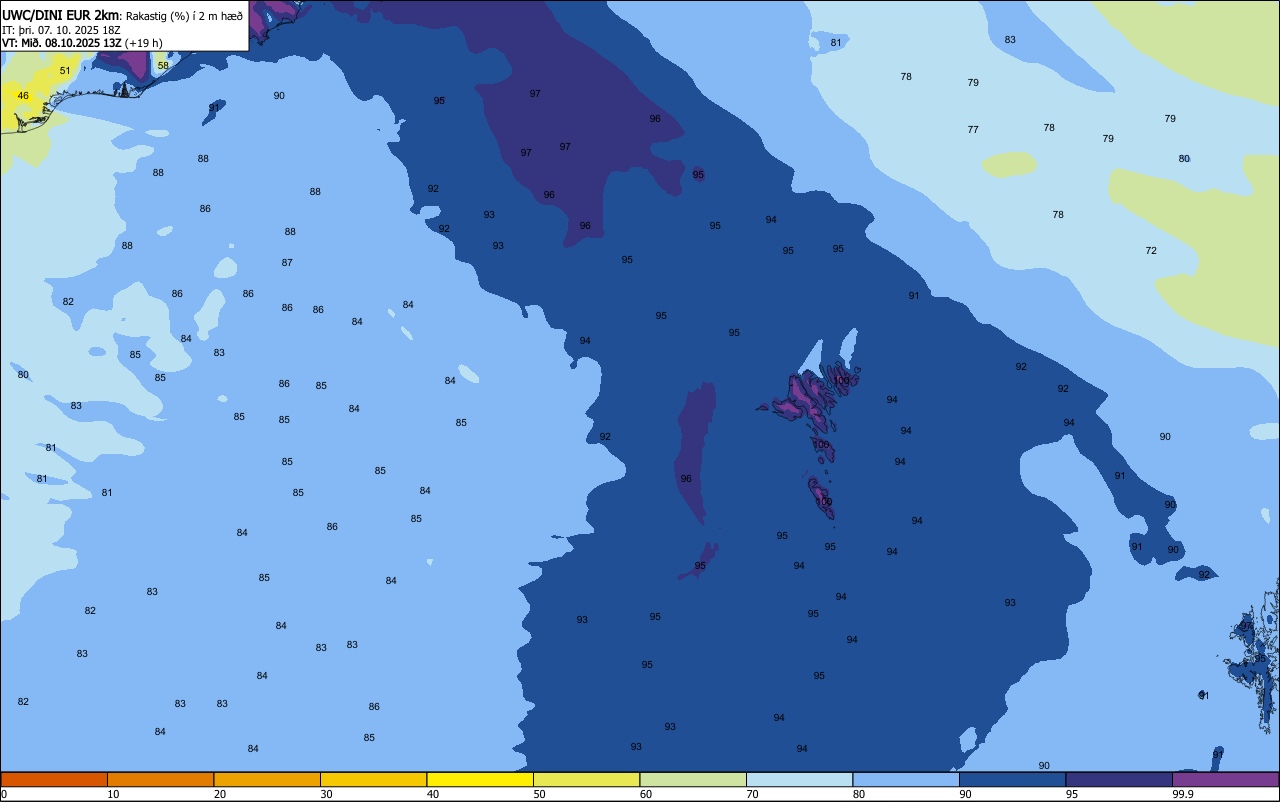The image size is (1280, 802).
Task: Click the forecast offset '(+19 h)'
Action: coord(144,43)
